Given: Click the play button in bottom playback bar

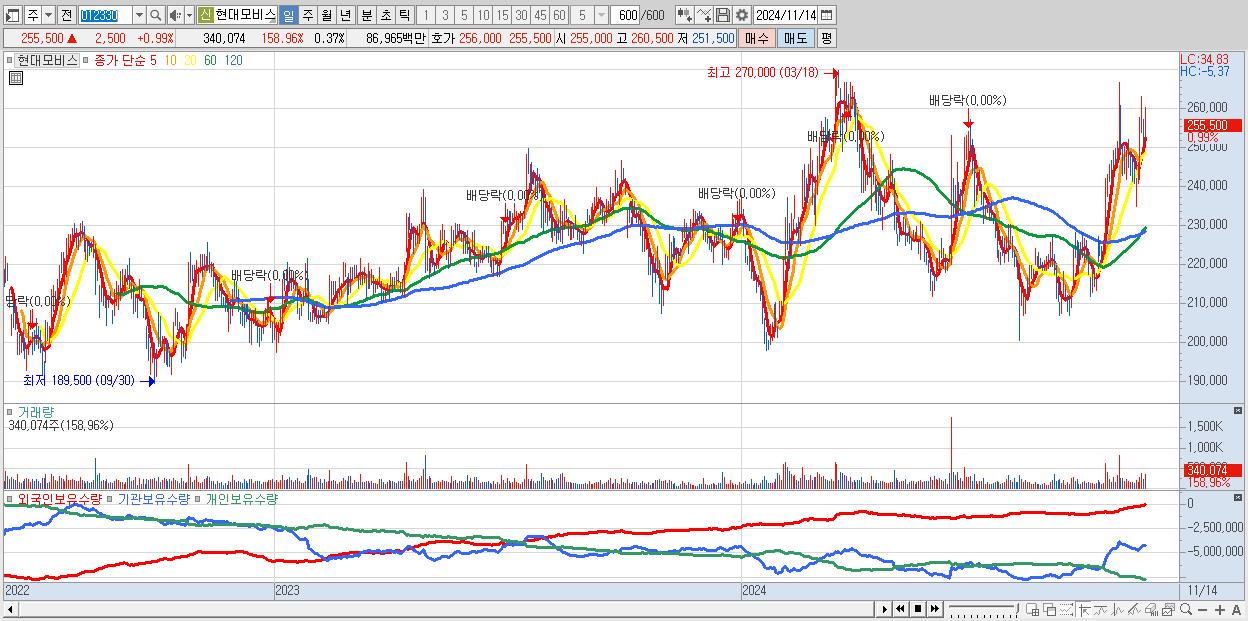Looking at the screenshot, I should click(884, 609).
